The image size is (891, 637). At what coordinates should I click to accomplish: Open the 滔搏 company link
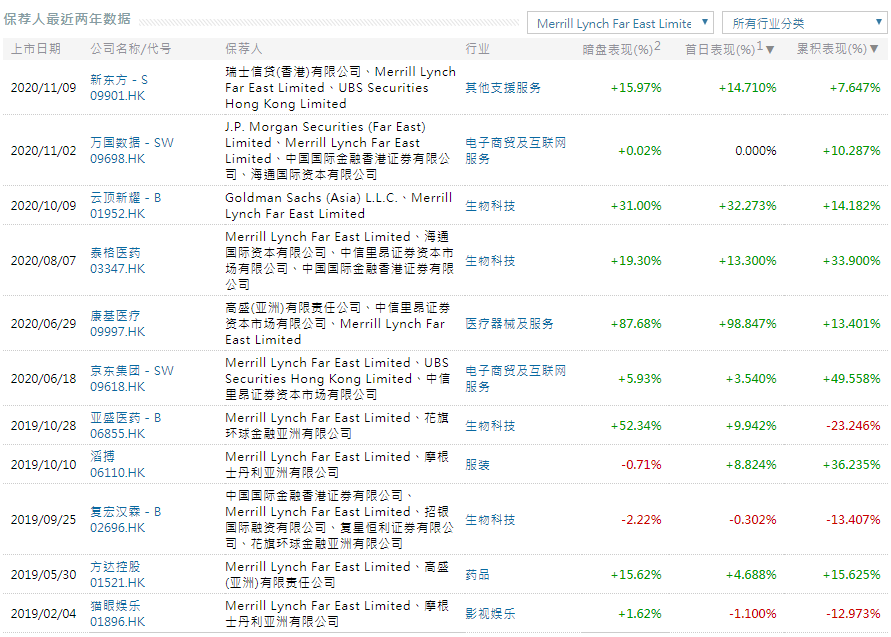click(x=103, y=456)
